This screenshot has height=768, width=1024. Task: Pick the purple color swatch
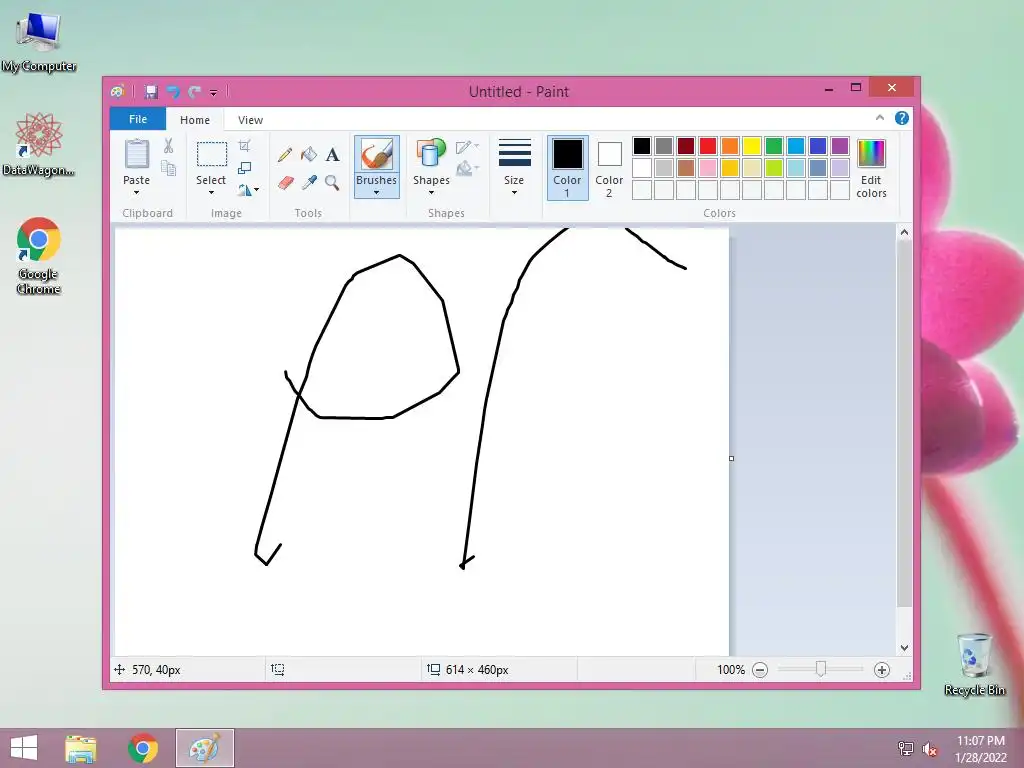click(x=840, y=146)
